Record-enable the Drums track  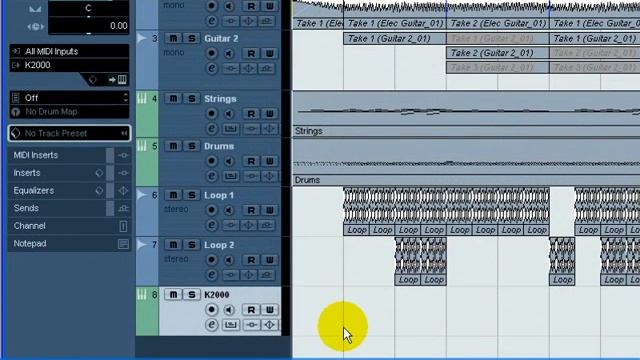211,161
